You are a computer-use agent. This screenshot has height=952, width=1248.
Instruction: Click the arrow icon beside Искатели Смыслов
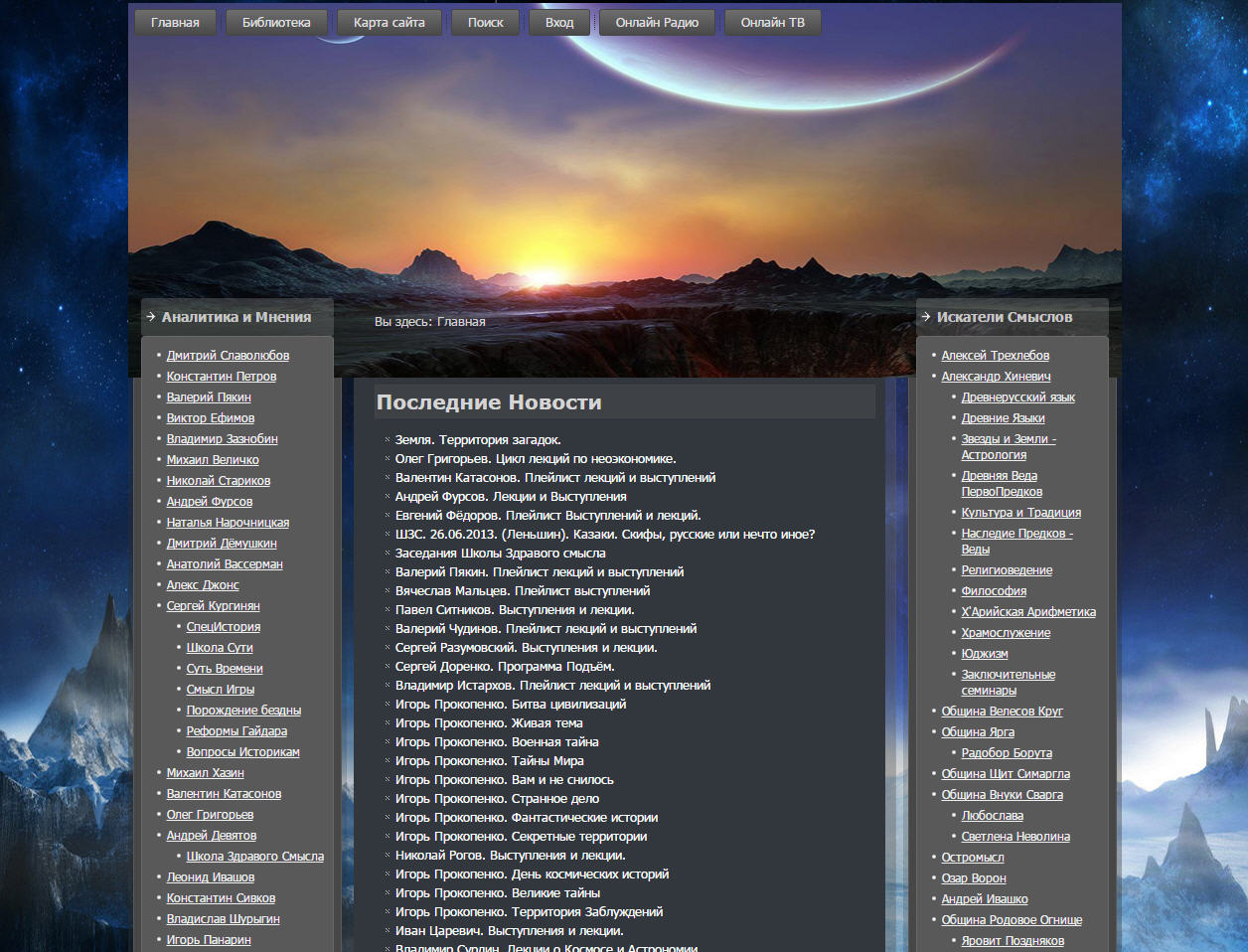click(x=926, y=317)
